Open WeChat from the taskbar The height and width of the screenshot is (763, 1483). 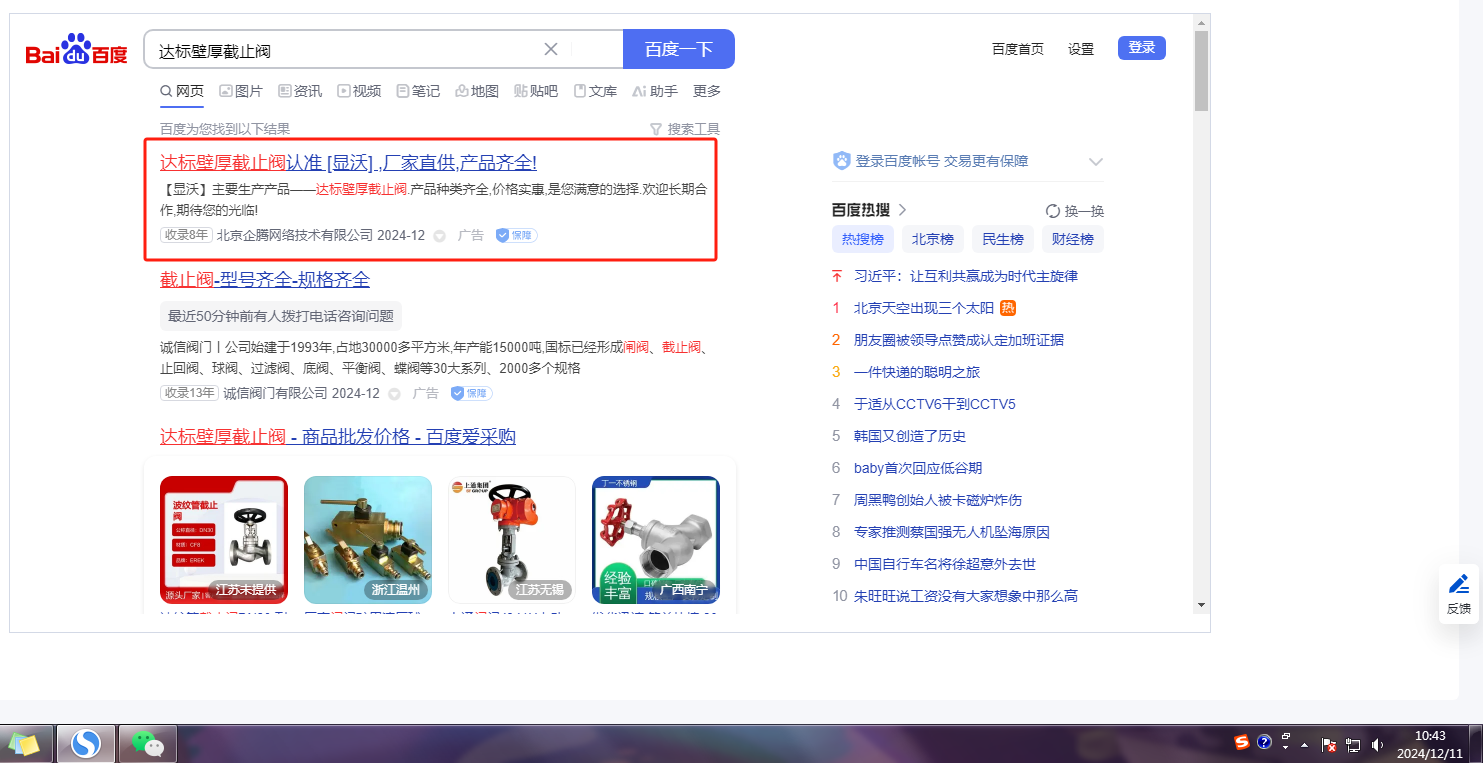[x=148, y=743]
